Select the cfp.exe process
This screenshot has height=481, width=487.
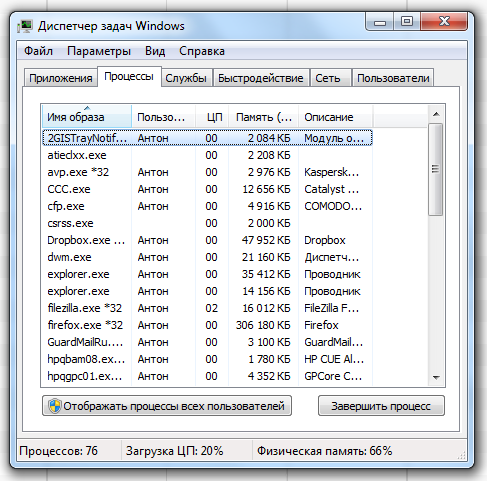coord(207,206)
